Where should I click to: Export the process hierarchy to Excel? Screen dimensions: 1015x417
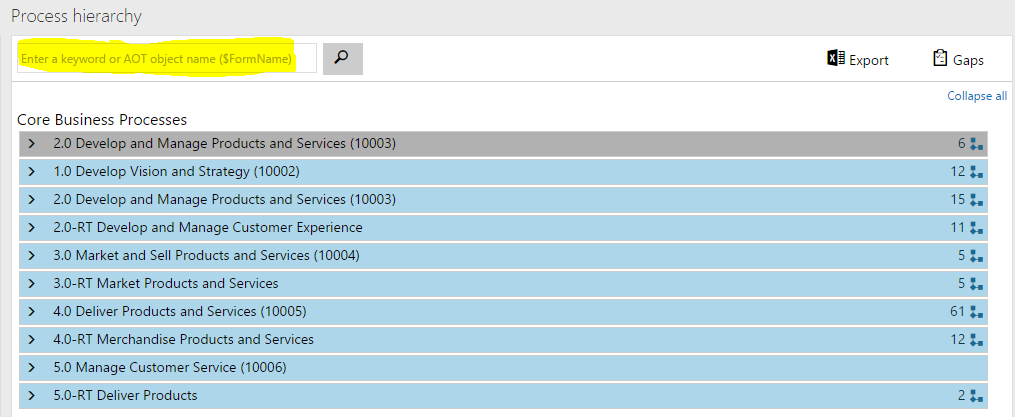pos(858,60)
